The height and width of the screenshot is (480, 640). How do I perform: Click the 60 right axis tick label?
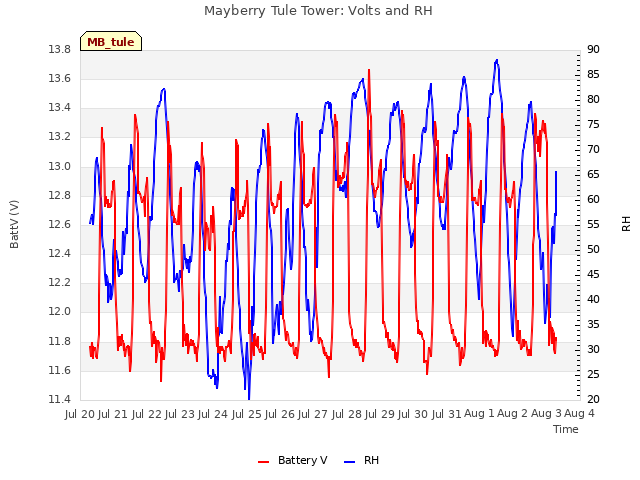(593, 200)
